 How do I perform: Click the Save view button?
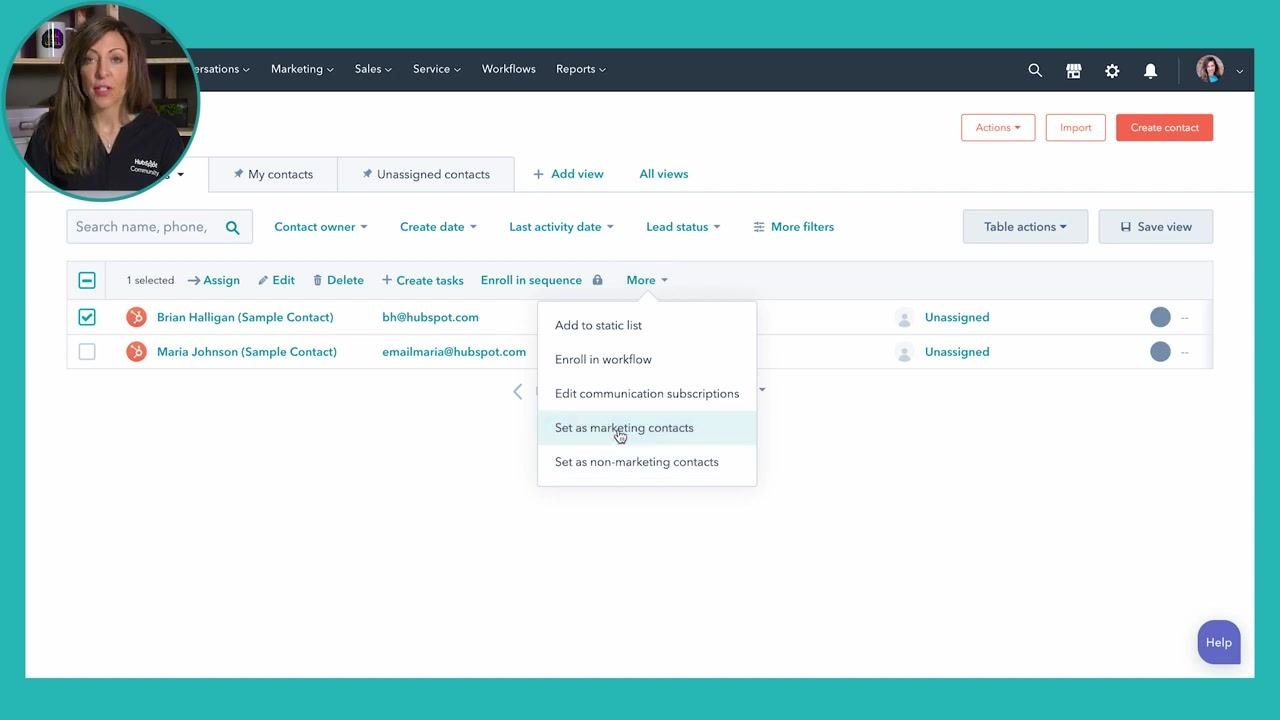(1156, 227)
